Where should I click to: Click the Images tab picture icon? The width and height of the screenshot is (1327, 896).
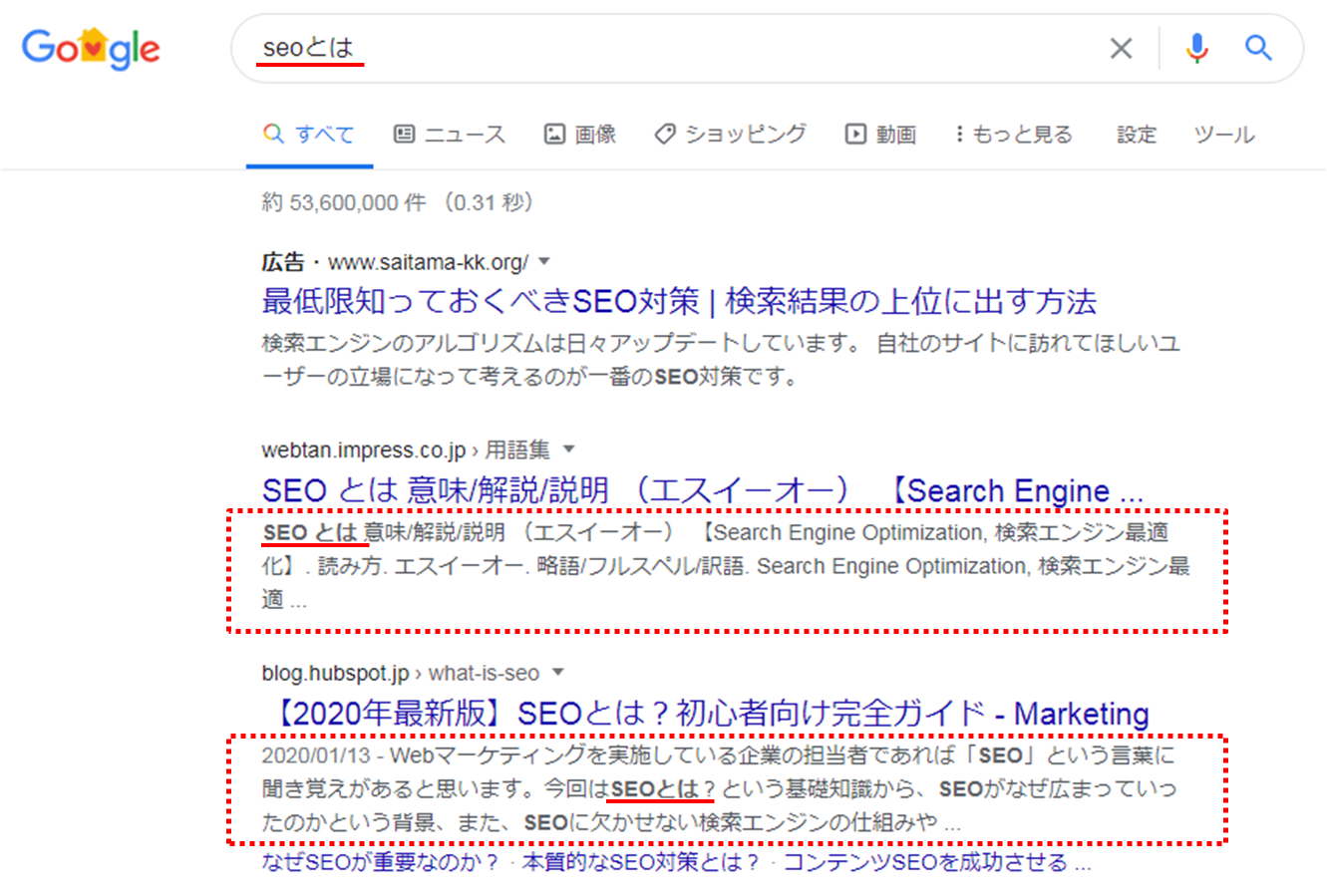pos(554,134)
